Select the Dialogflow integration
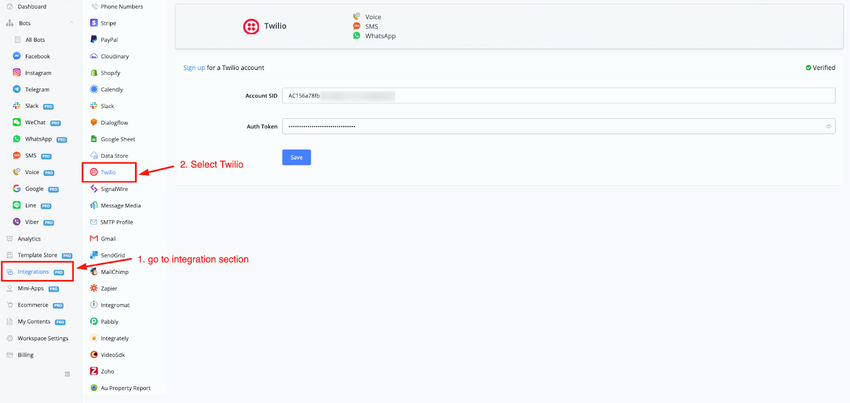Image resolution: width=850 pixels, height=403 pixels. [109, 123]
